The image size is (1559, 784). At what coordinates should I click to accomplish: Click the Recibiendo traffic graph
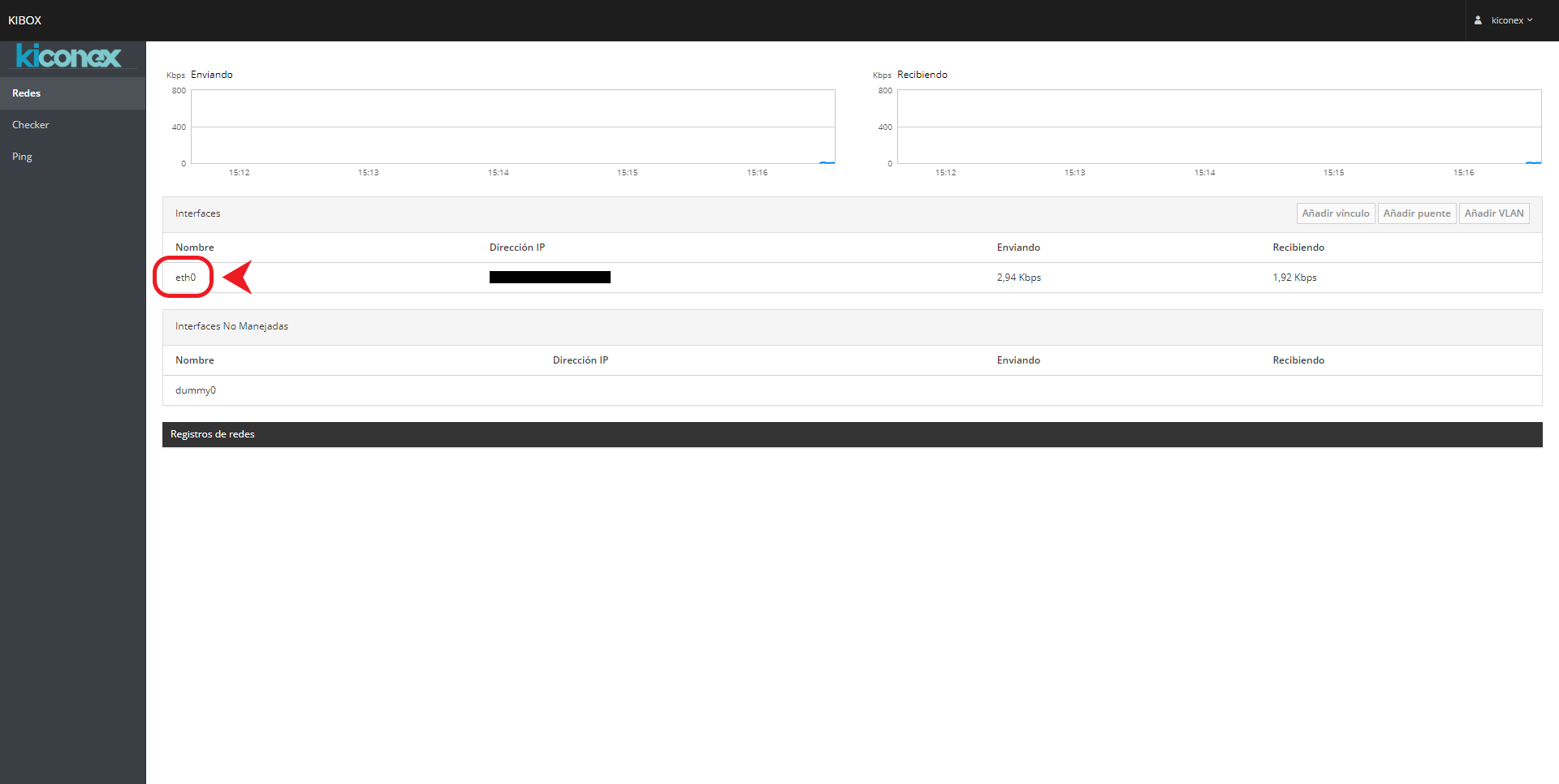1219,127
